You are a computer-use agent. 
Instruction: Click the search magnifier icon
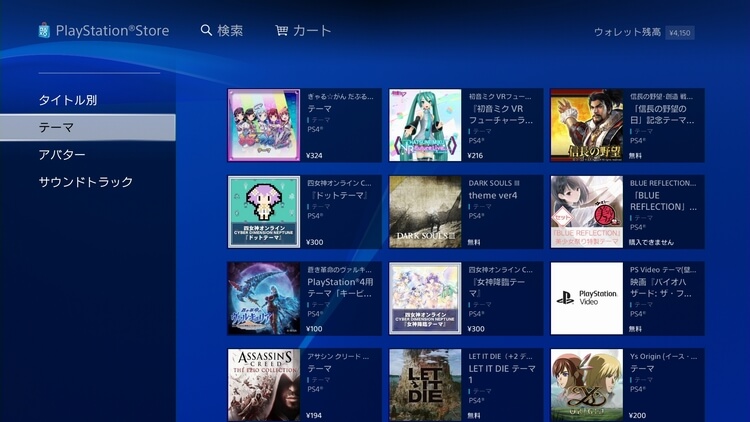[x=206, y=31]
